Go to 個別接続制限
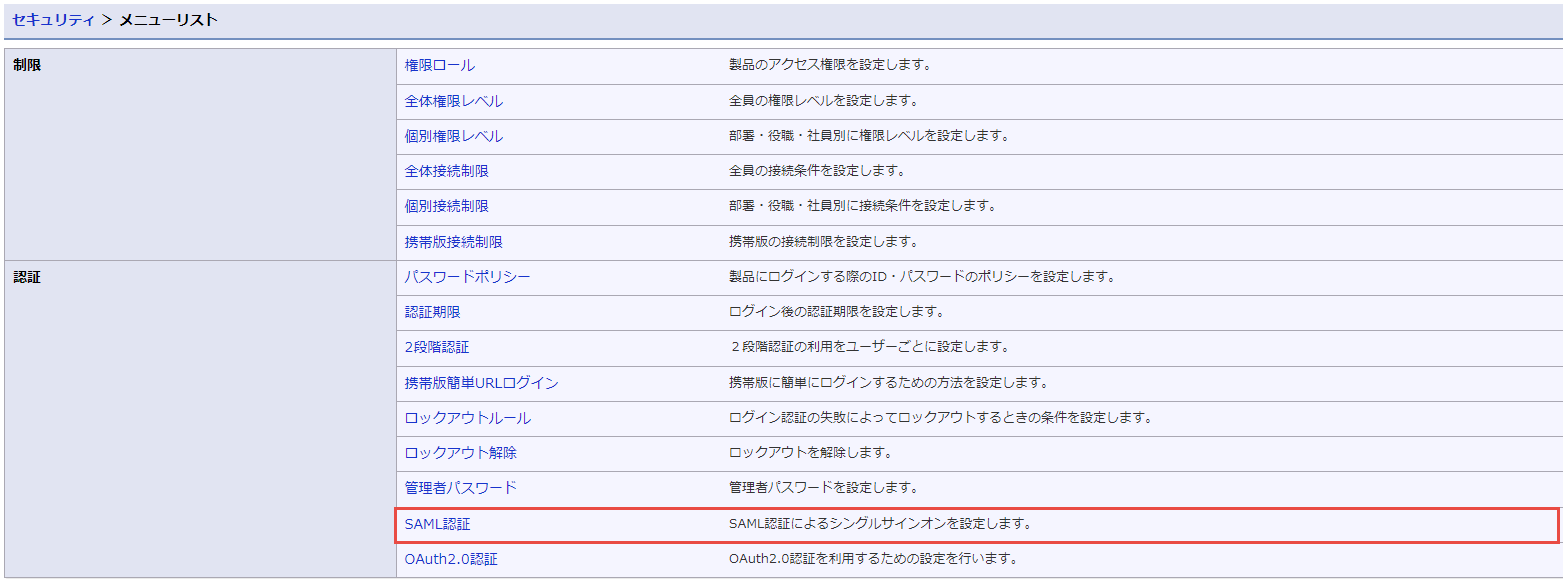Screen dimensions: 1563x582 click(446, 206)
